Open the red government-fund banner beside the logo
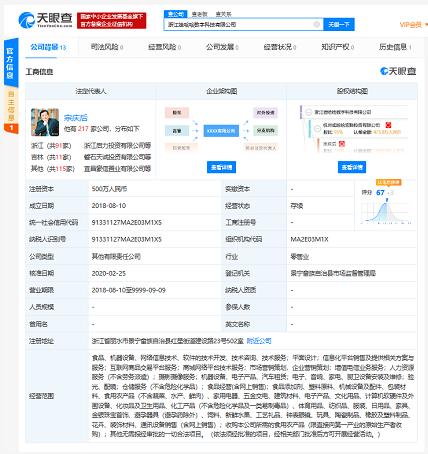This screenshot has width=428, height=454. (x=111, y=20)
